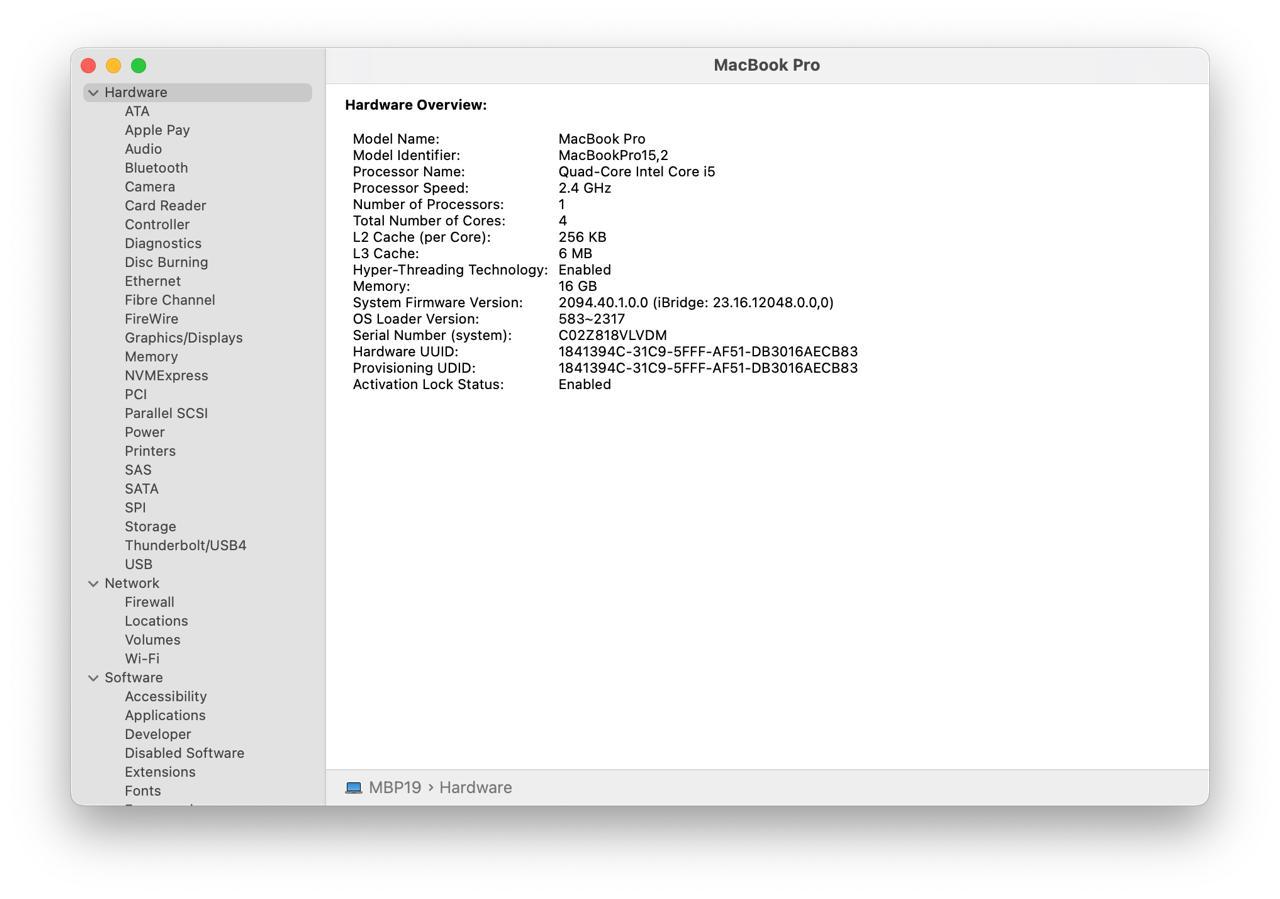Screen dimensions: 1280x899
Task: Click the Hardware UUID value
Action: pyautogui.click(x=707, y=352)
